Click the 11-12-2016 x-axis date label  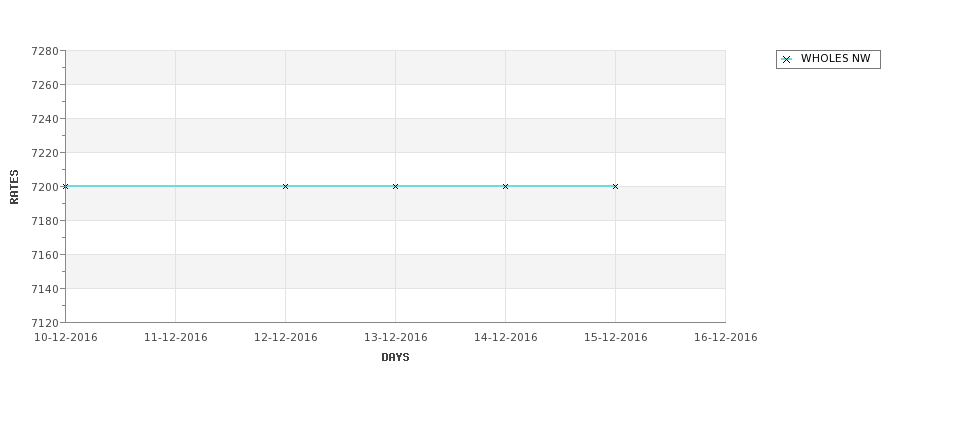(175, 338)
